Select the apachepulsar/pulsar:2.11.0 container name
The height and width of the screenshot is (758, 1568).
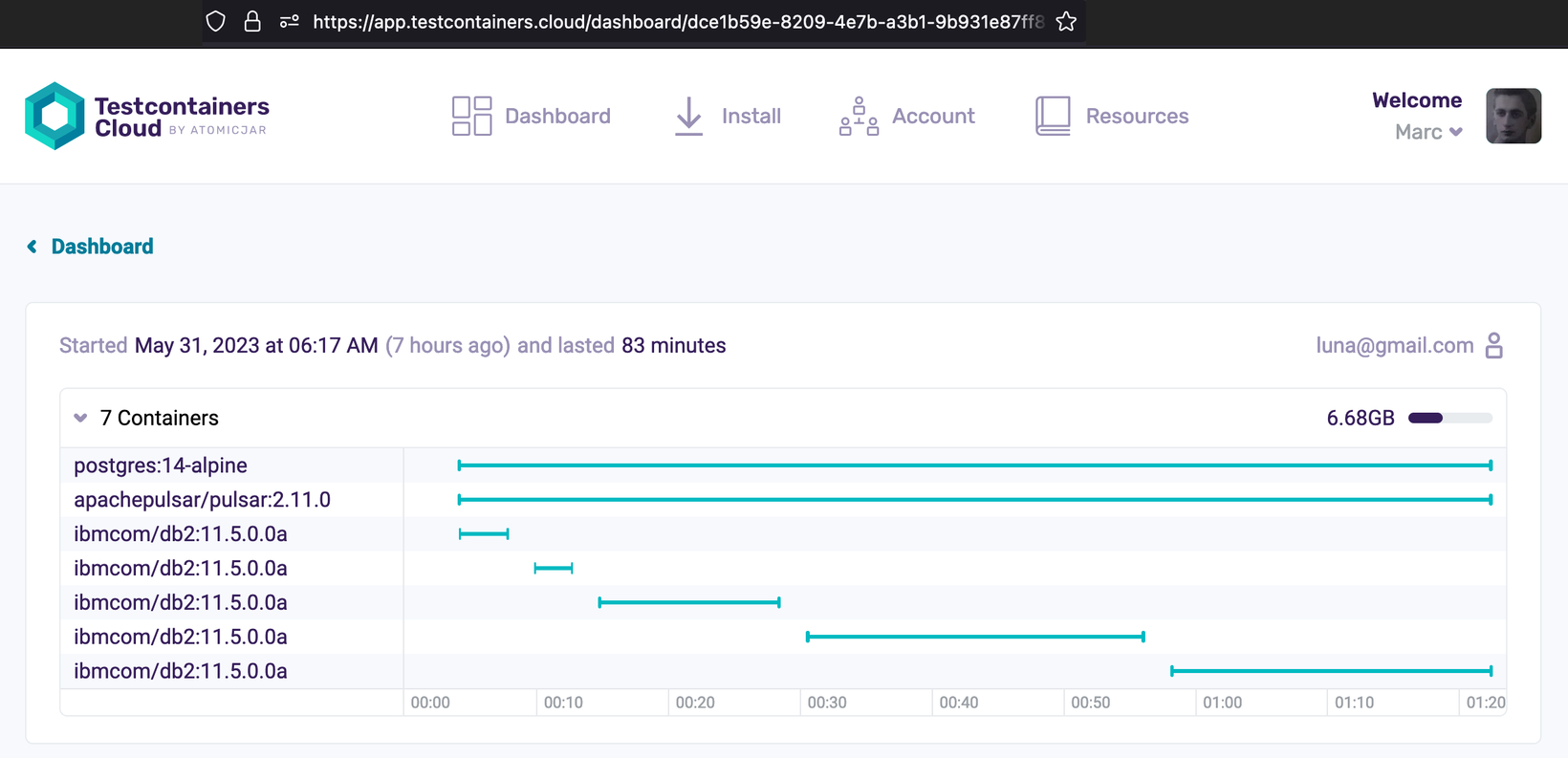coord(203,500)
